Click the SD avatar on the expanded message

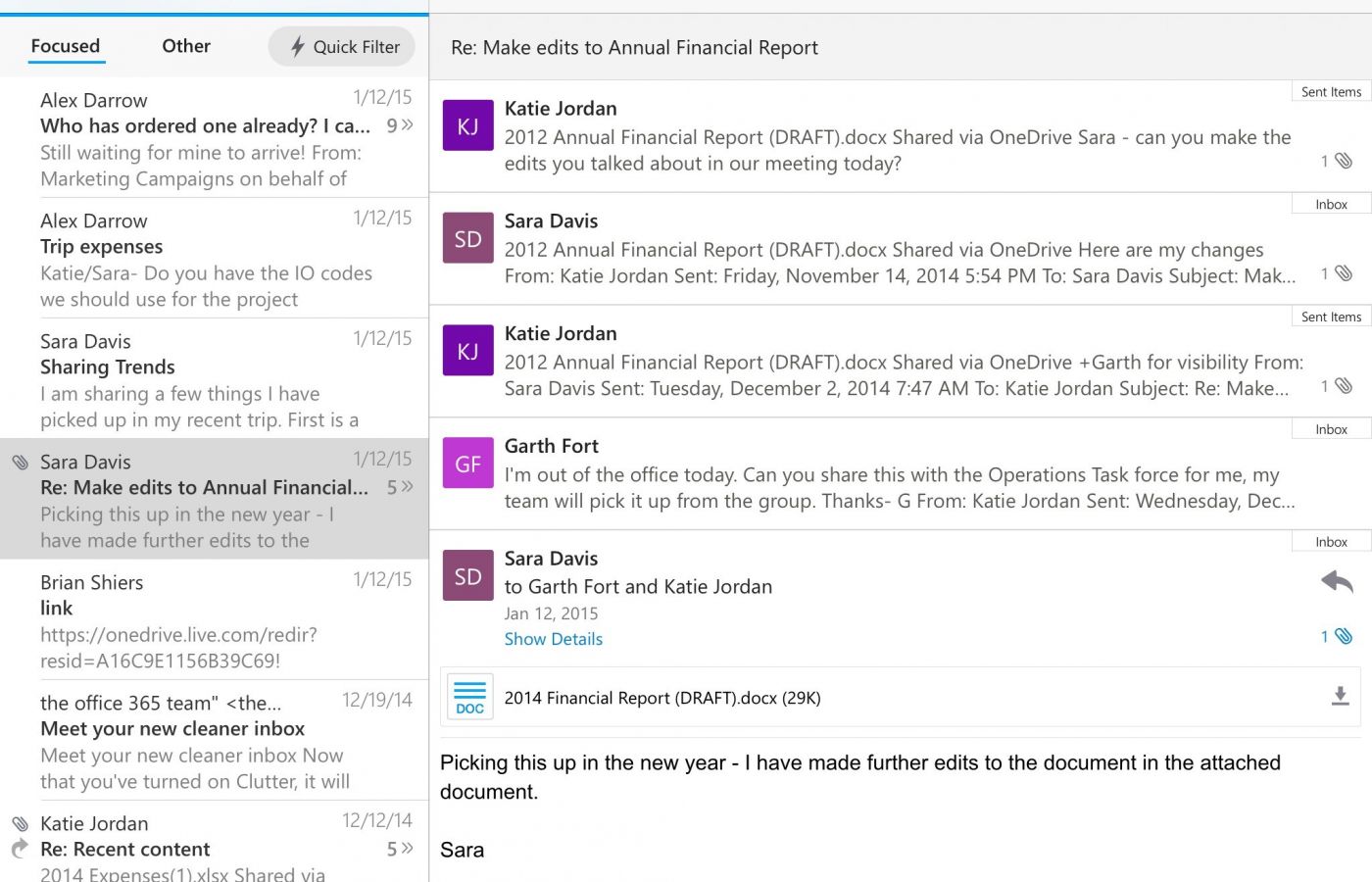click(x=467, y=576)
